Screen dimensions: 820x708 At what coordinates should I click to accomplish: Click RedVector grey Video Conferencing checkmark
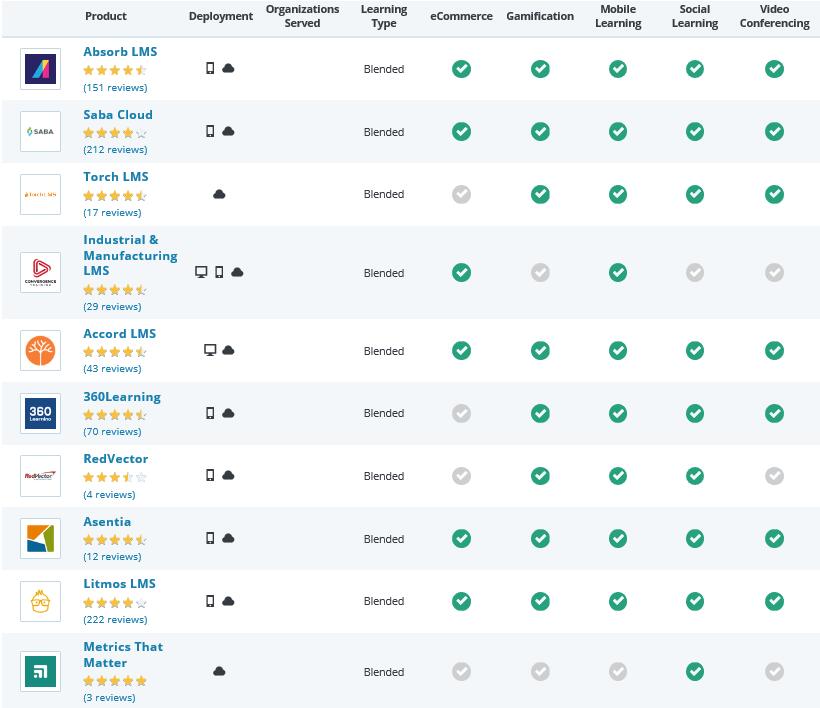774,476
